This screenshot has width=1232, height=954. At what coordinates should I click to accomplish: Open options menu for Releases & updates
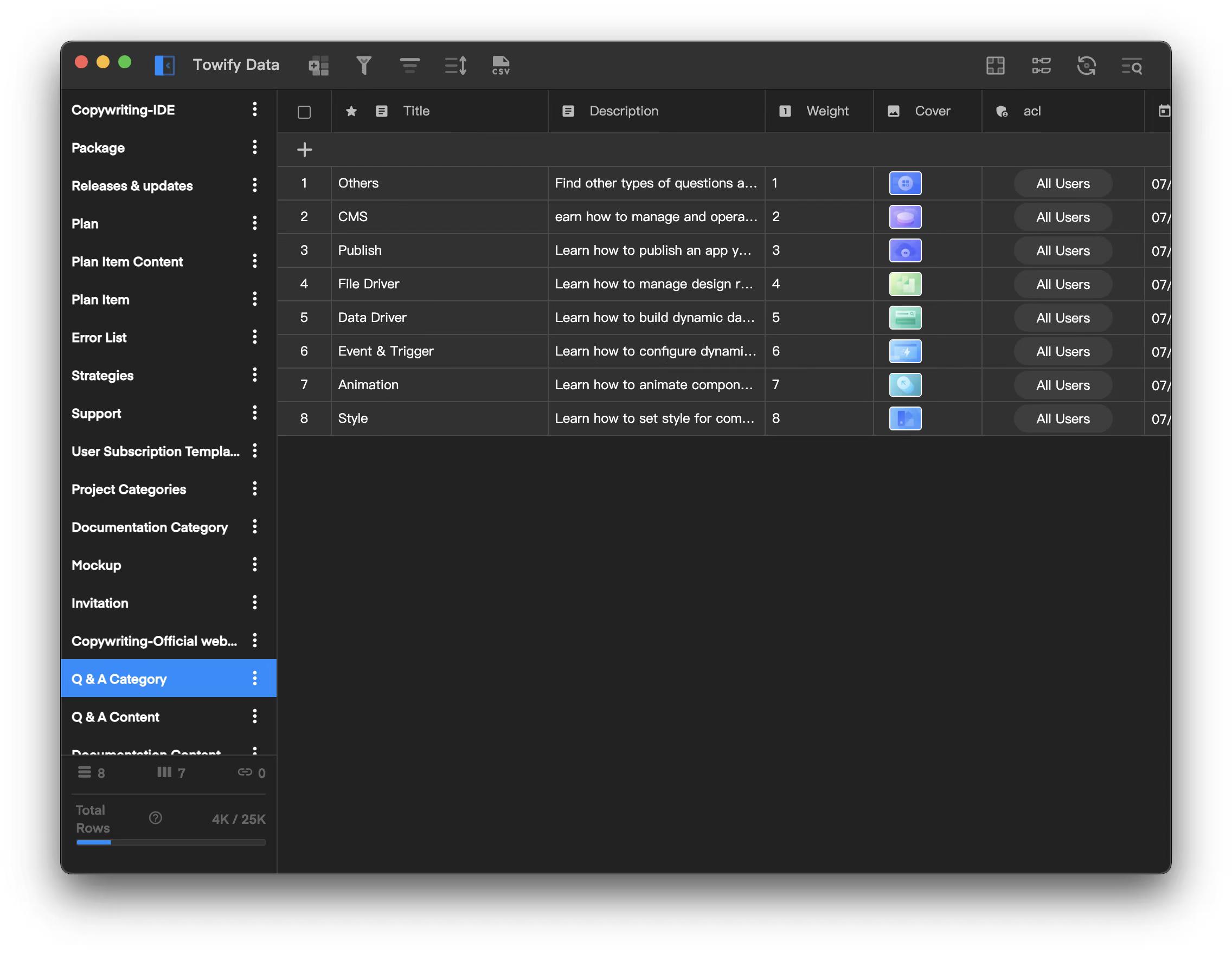(255, 185)
